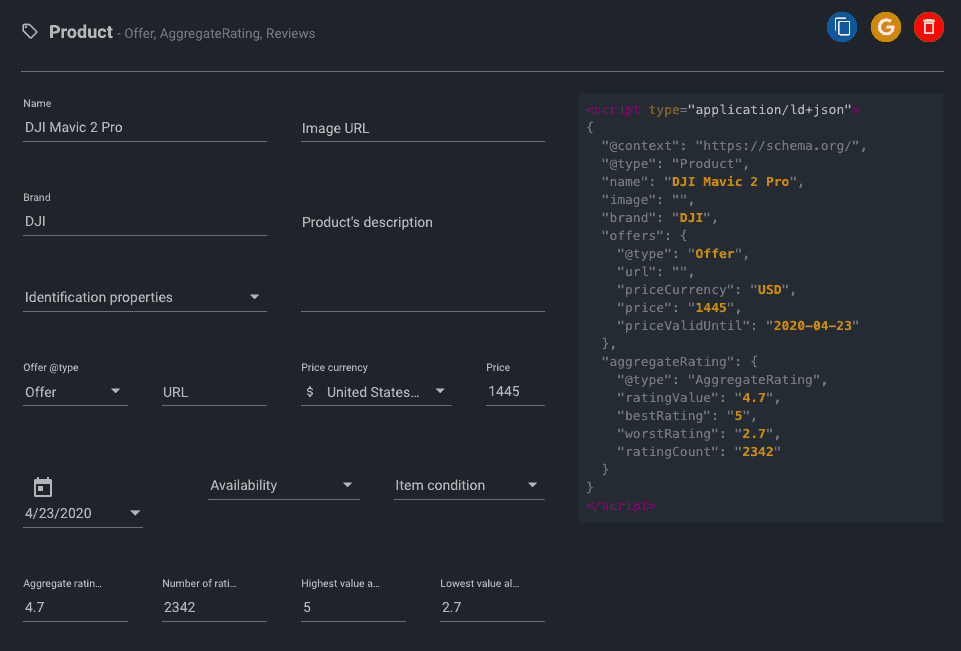The image size is (961, 651).
Task: Focus the offer URL field
Action: pos(215,392)
